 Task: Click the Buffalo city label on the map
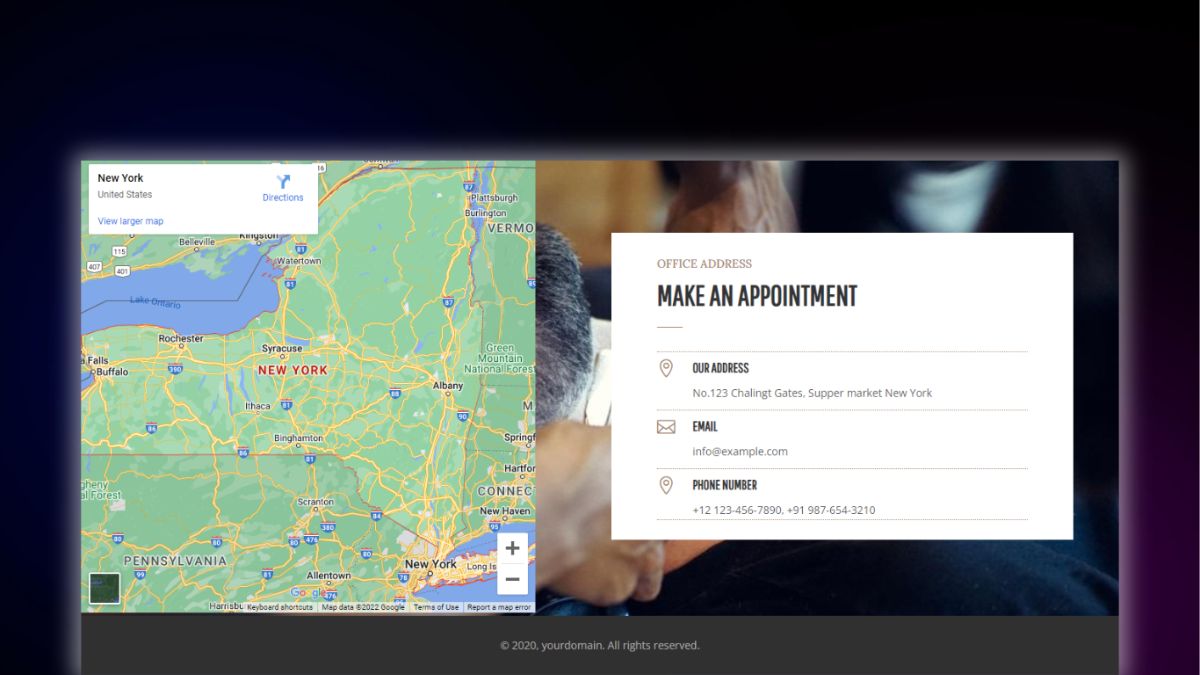pos(112,372)
